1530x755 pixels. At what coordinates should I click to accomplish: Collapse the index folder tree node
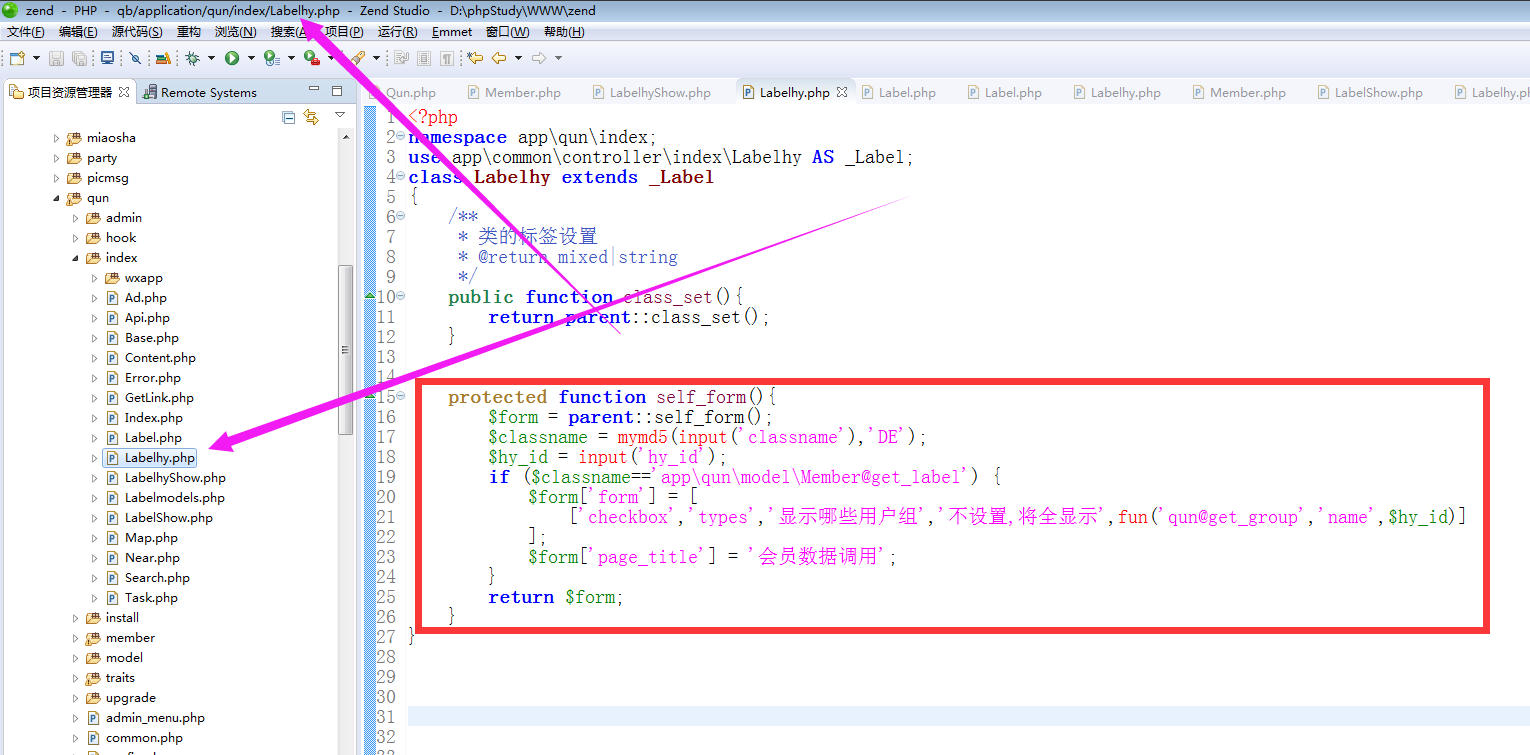point(75,258)
